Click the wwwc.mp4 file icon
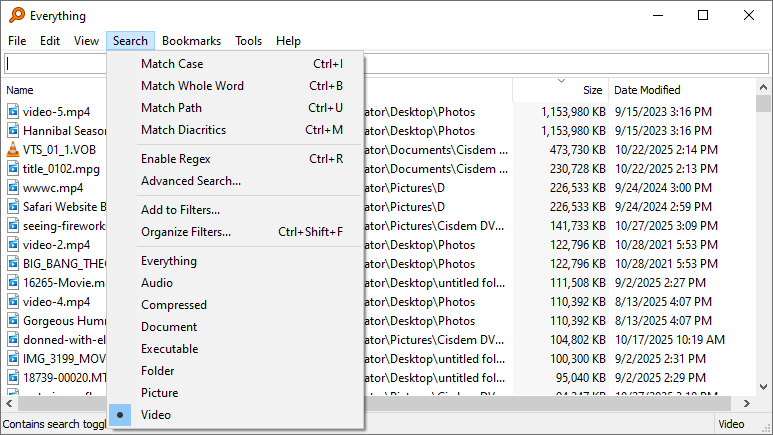Screen dimensions: 773x435 pyautogui.click(x=13, y=187)
